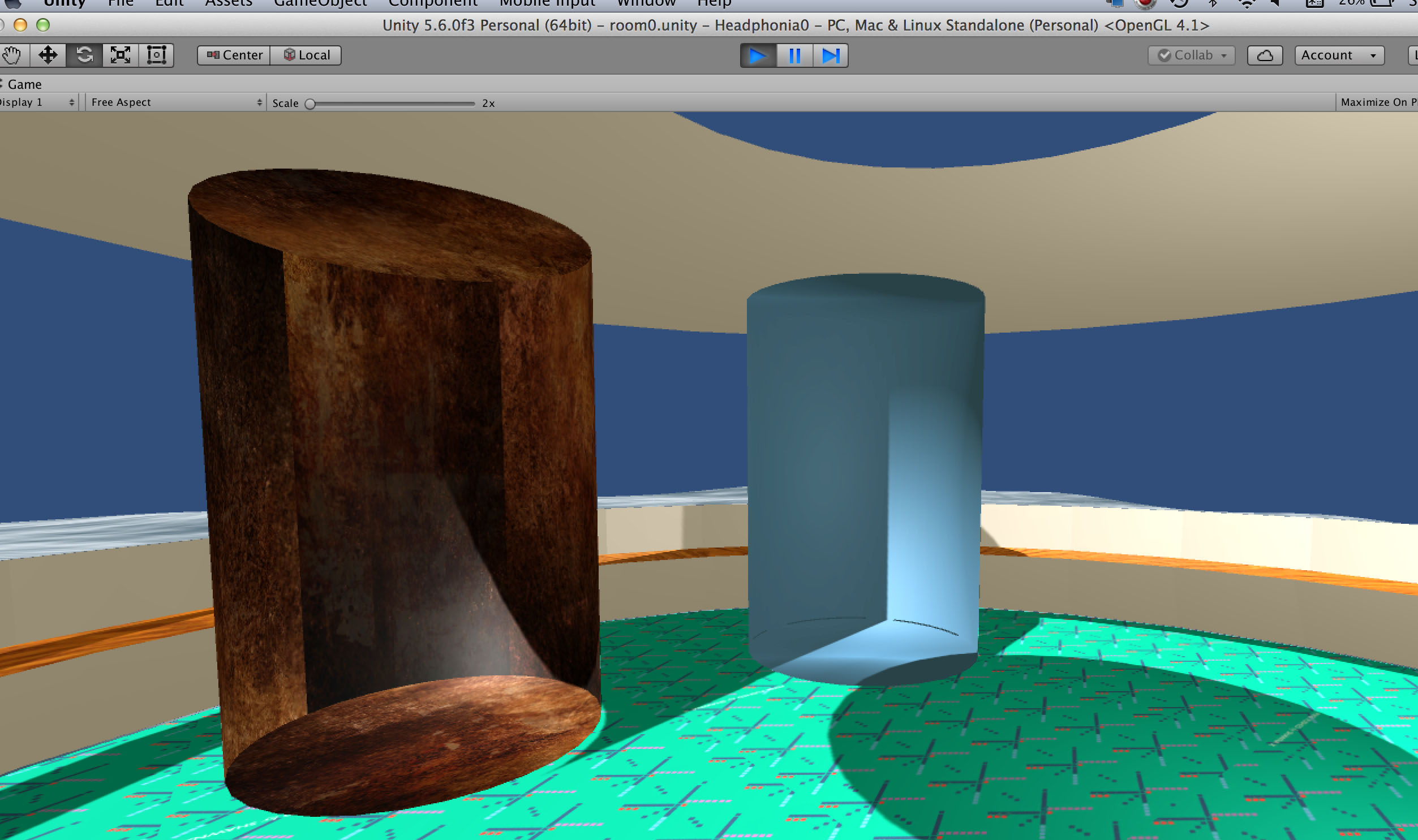Click the Step frame button
Image resolution: width=1418 pixels, height=840 pixels.
(831, 55)
